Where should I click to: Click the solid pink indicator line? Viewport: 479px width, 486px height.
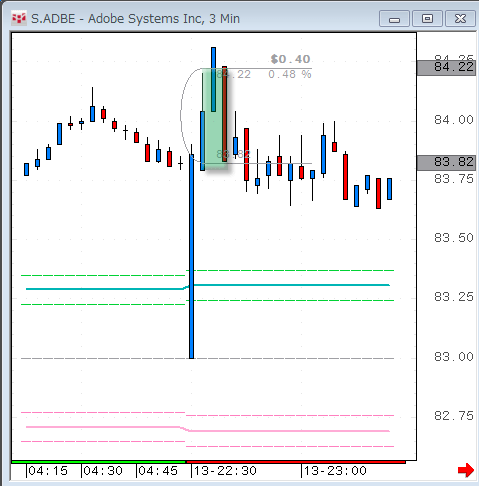point(208,430)
